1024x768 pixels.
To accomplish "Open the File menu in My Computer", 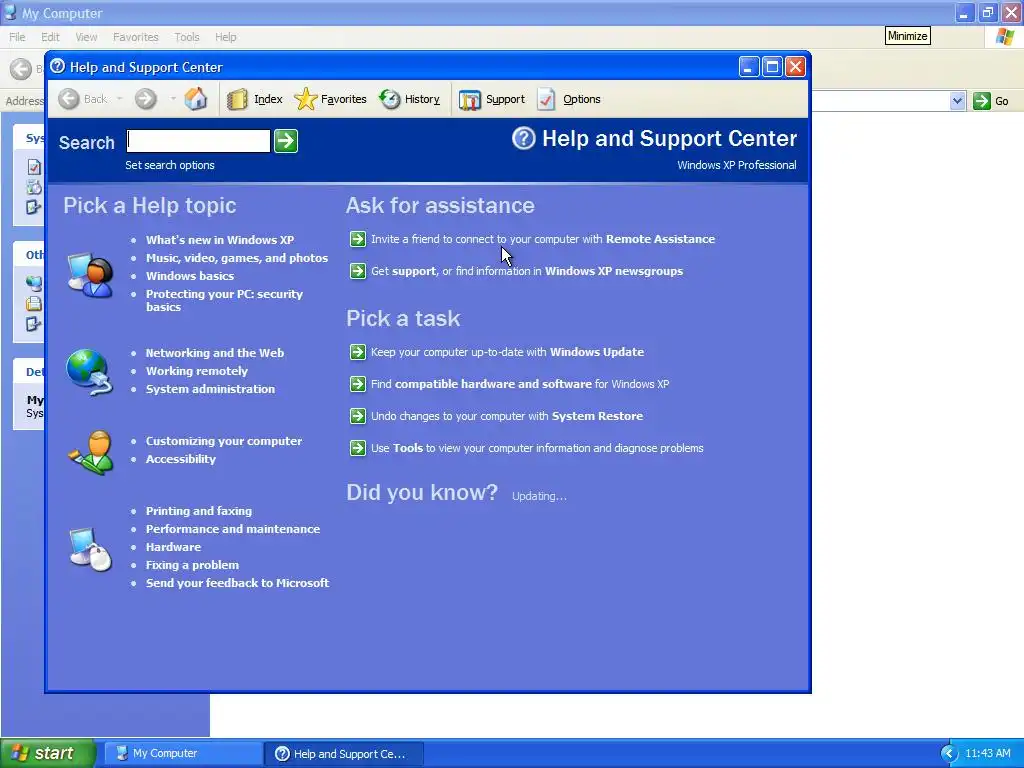I will point(17,37).
